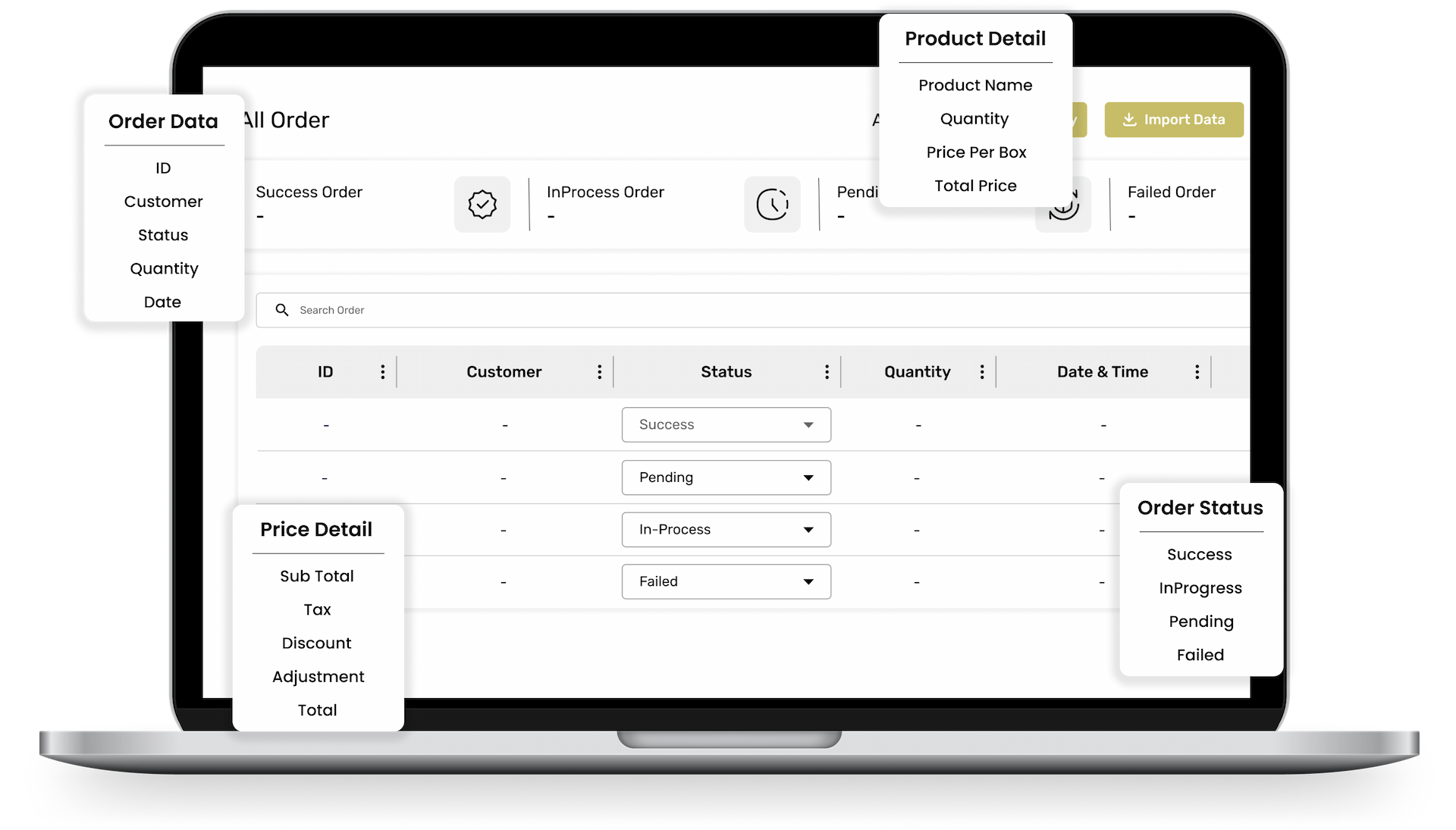This screenshot has height=830, width=1456.
Task: Expand the Pending status dropdown
Action: 808,478
